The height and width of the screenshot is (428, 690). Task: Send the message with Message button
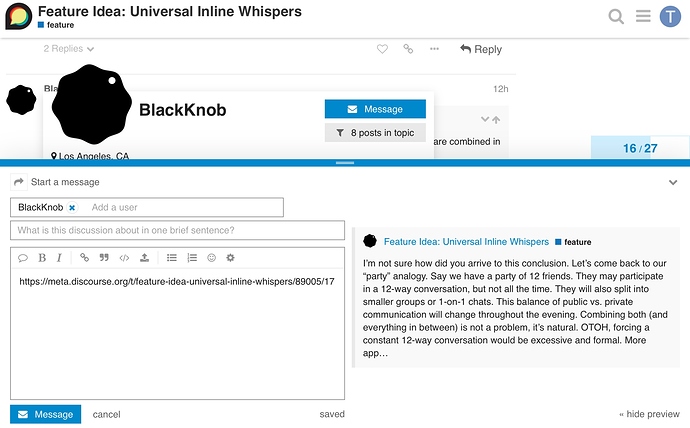pos(46,414)
